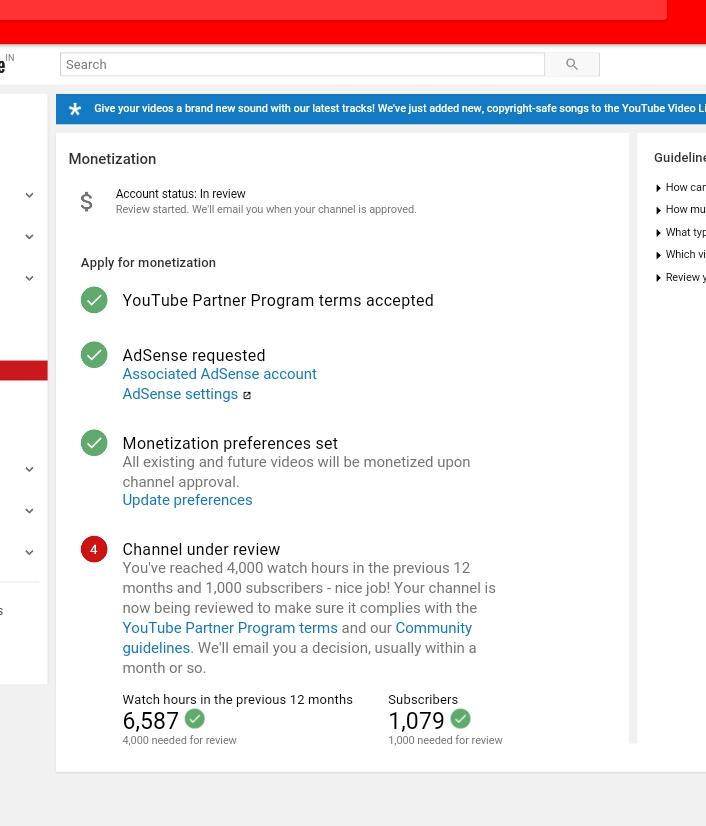The image size is (706, 826).
Task: Click the Monetization heading
Action: (x=112, y=159)
